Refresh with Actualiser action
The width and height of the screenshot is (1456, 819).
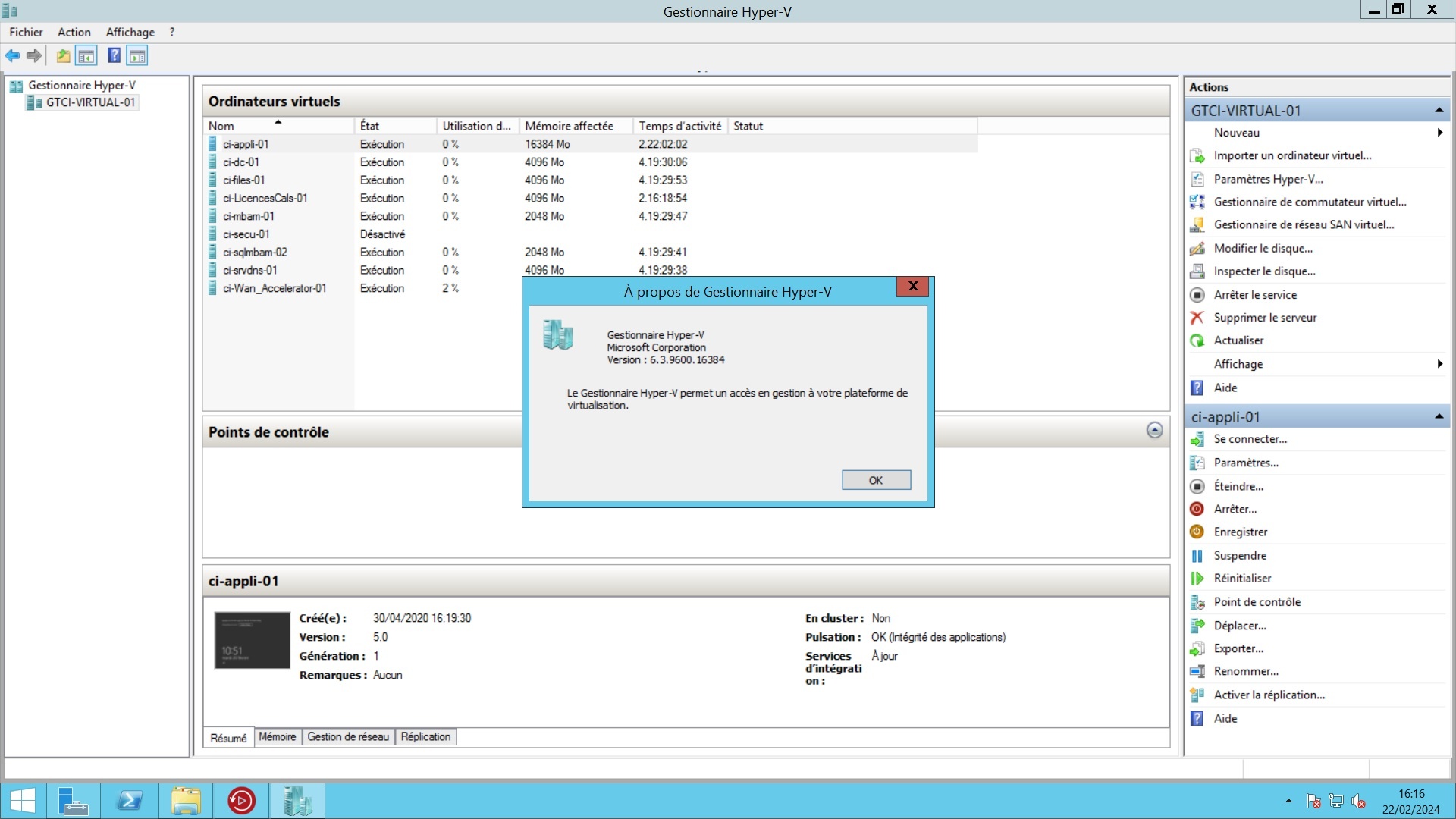(x=1238, y=340)
